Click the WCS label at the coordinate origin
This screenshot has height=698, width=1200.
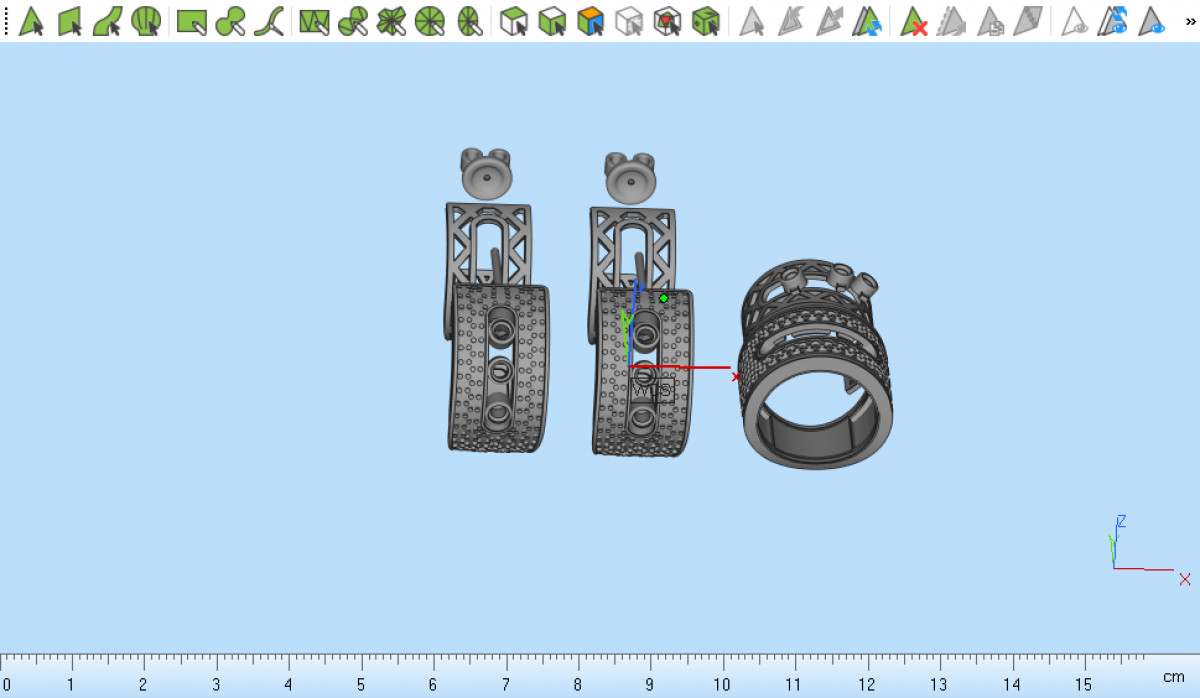[651, 390]
